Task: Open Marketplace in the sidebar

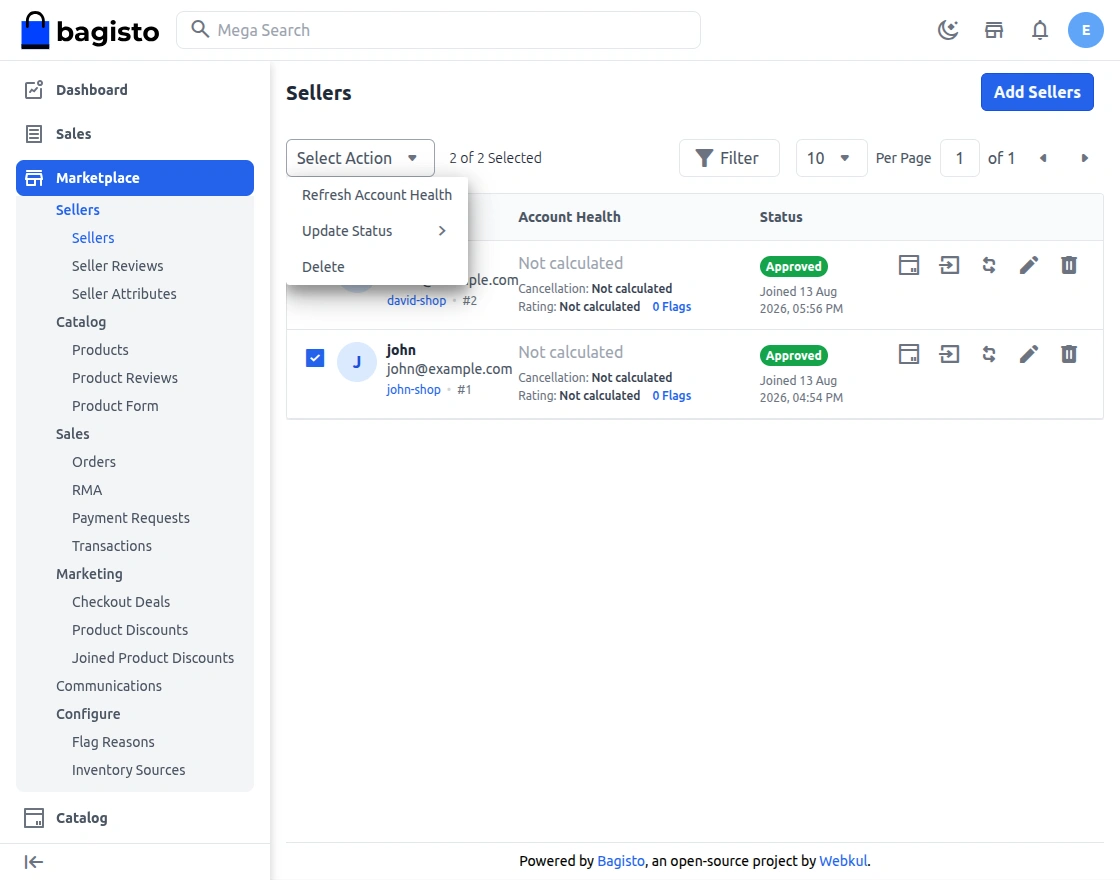Action: pyautogui.click(x=135, y=178)
